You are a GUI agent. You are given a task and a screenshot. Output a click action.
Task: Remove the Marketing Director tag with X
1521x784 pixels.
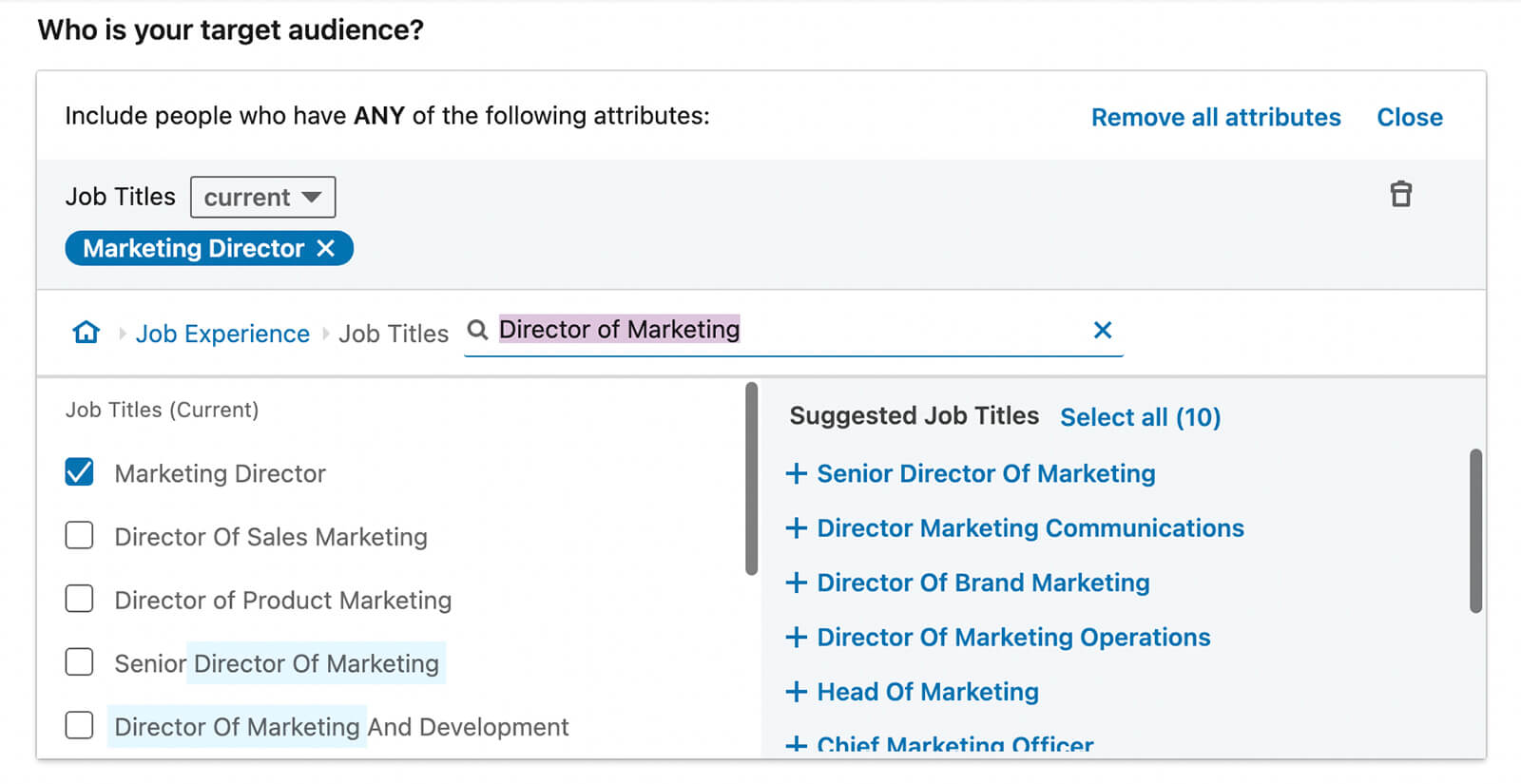[x=326, y=248]
